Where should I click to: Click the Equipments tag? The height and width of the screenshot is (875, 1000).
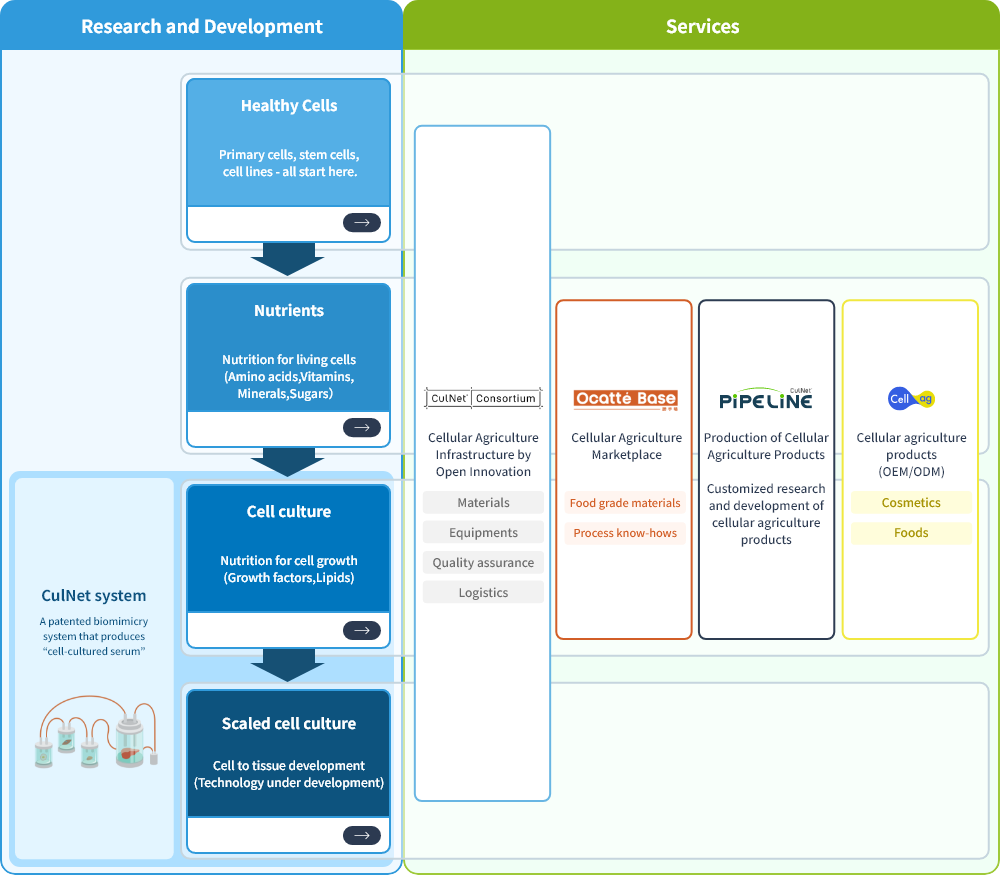(x=483, y=533)
